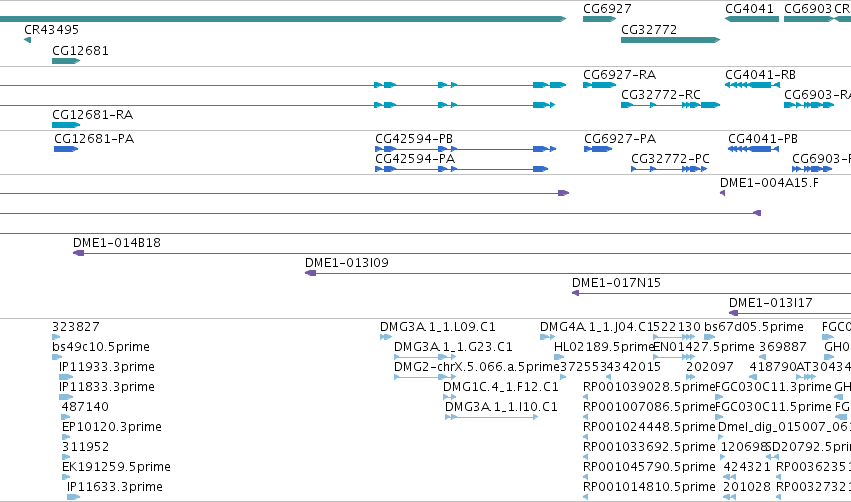Select the DMG2-chrX.5.066.a.5prime label
This screenshot has height=502, width=851.
pos(477,367)
